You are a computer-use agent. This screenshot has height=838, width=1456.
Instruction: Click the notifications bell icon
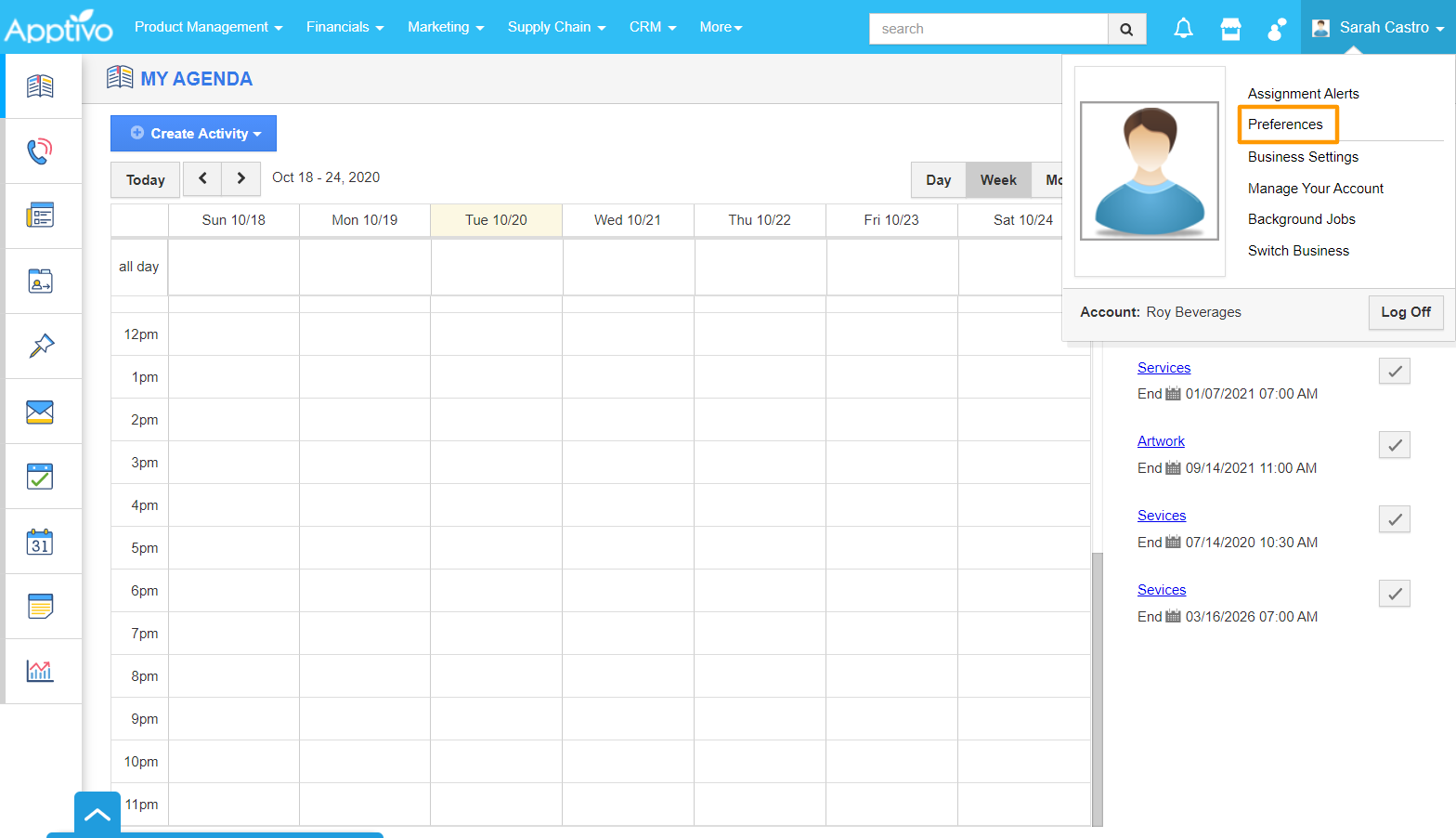[1183, 29]
